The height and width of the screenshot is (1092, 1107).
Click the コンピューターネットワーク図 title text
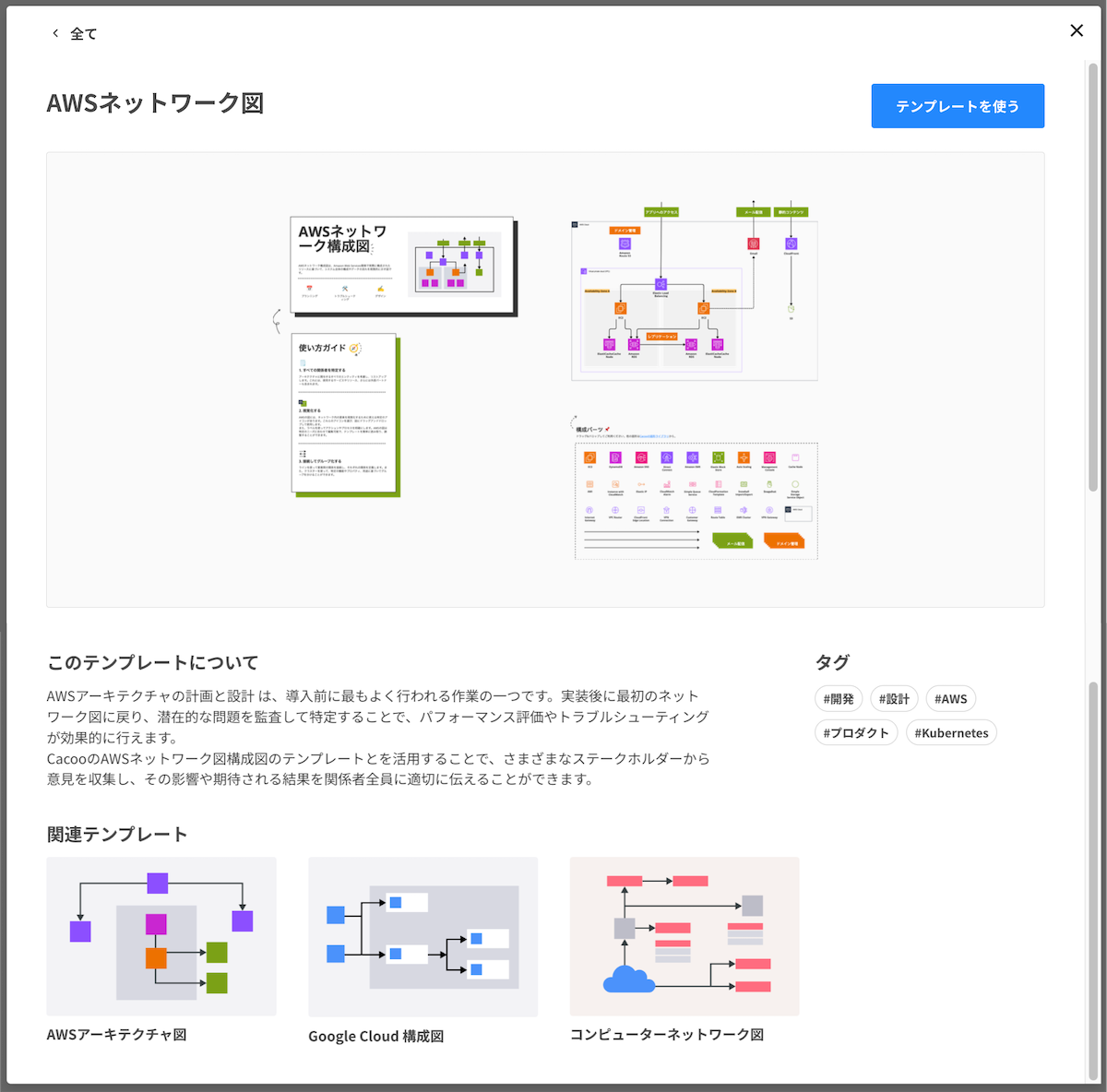click(x=667, y=1035)
